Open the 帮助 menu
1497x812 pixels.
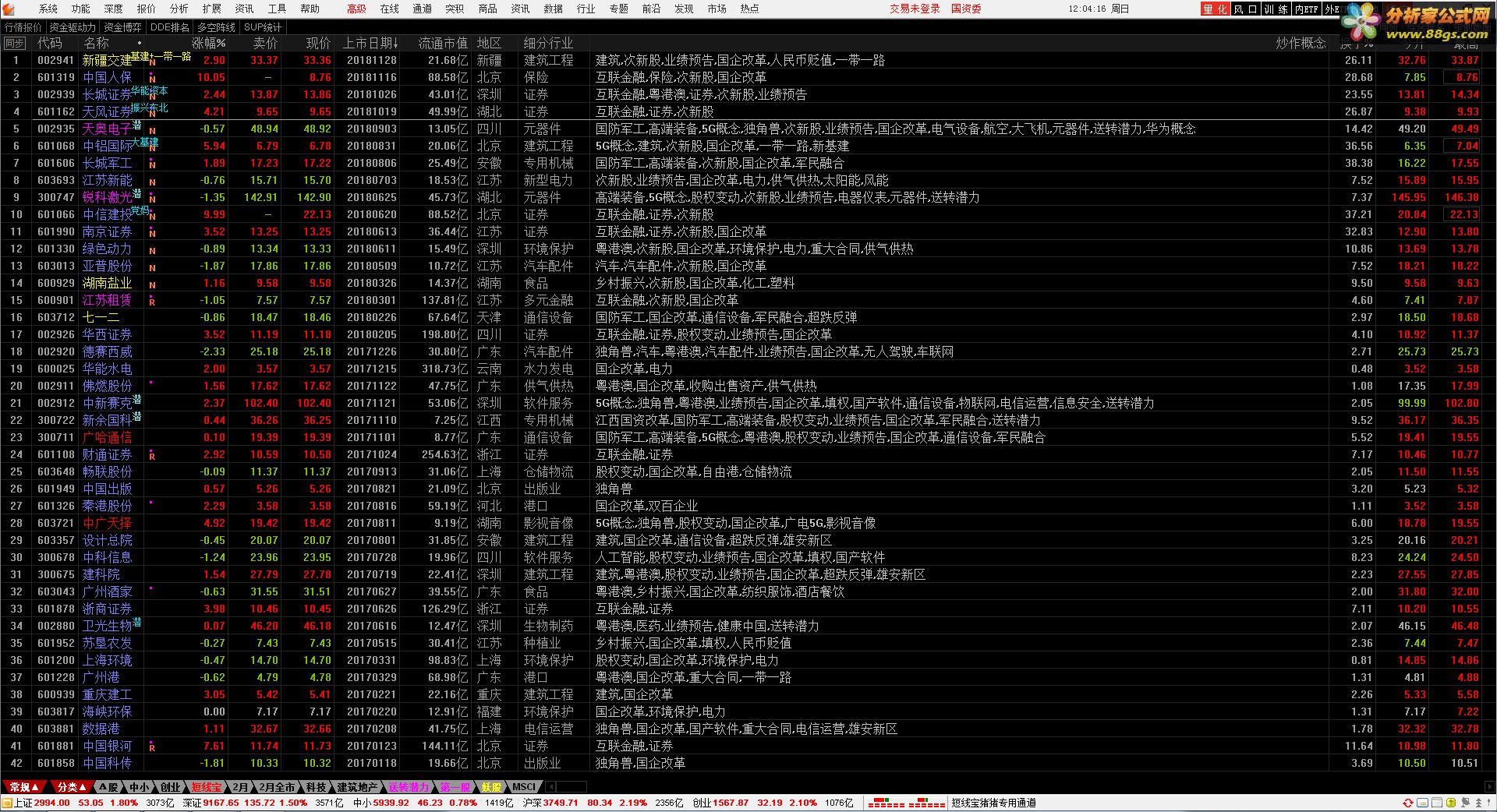click(x=310, y=9)
